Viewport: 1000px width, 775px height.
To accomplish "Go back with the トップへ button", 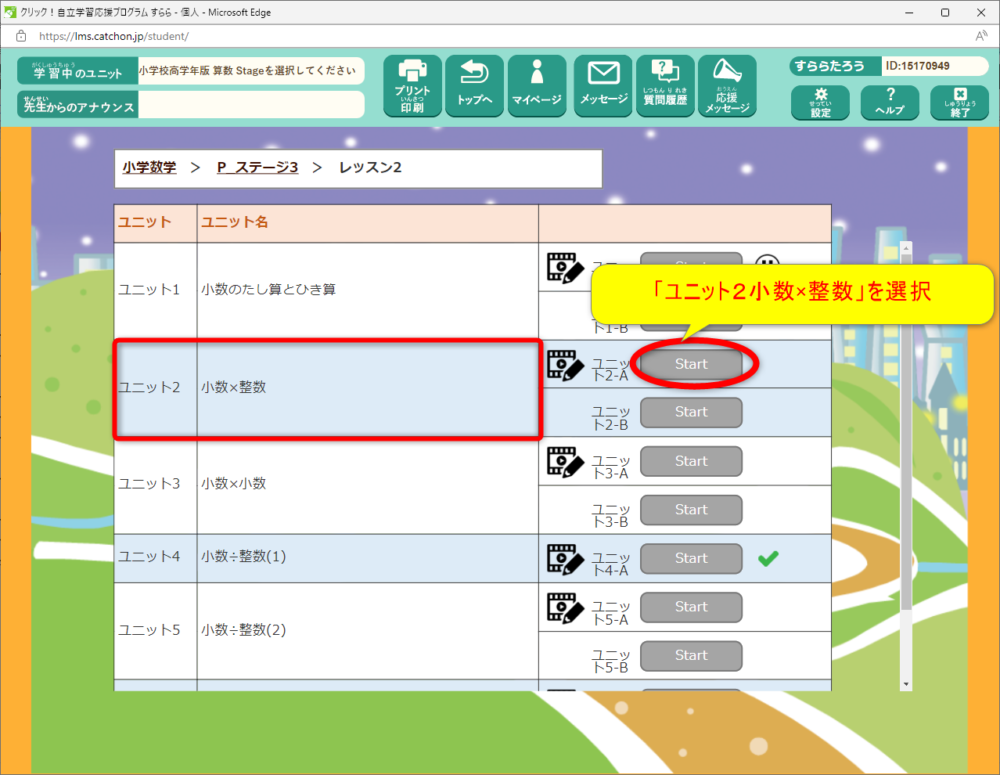I will tap(474, 85).
